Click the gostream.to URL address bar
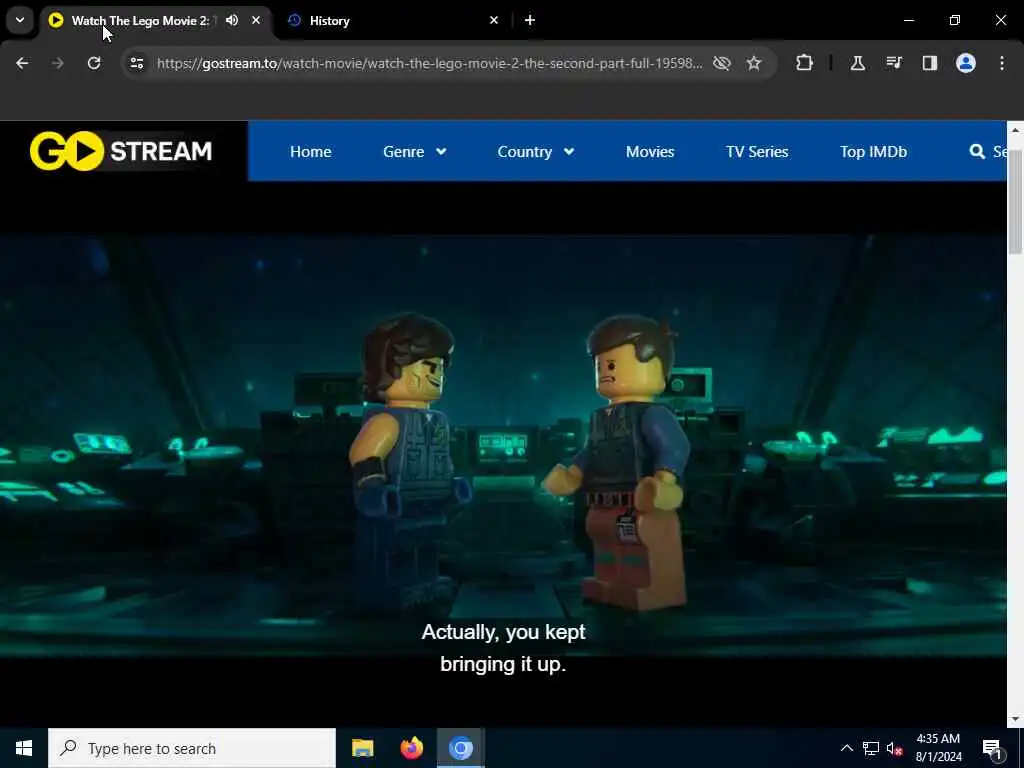This screenshot has height=768, width=1024. tap(429, 63)
